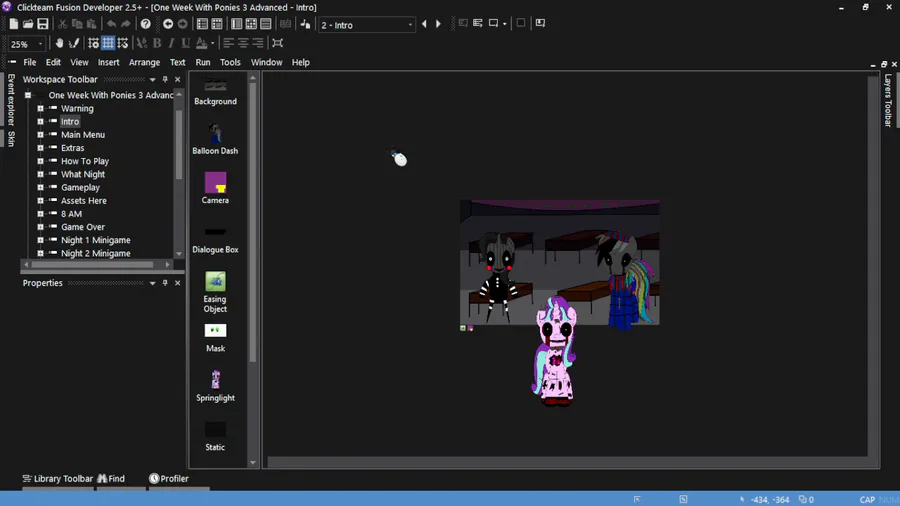Open the File menu
This screenshot has height=506, width=900.
click(30, 62)
